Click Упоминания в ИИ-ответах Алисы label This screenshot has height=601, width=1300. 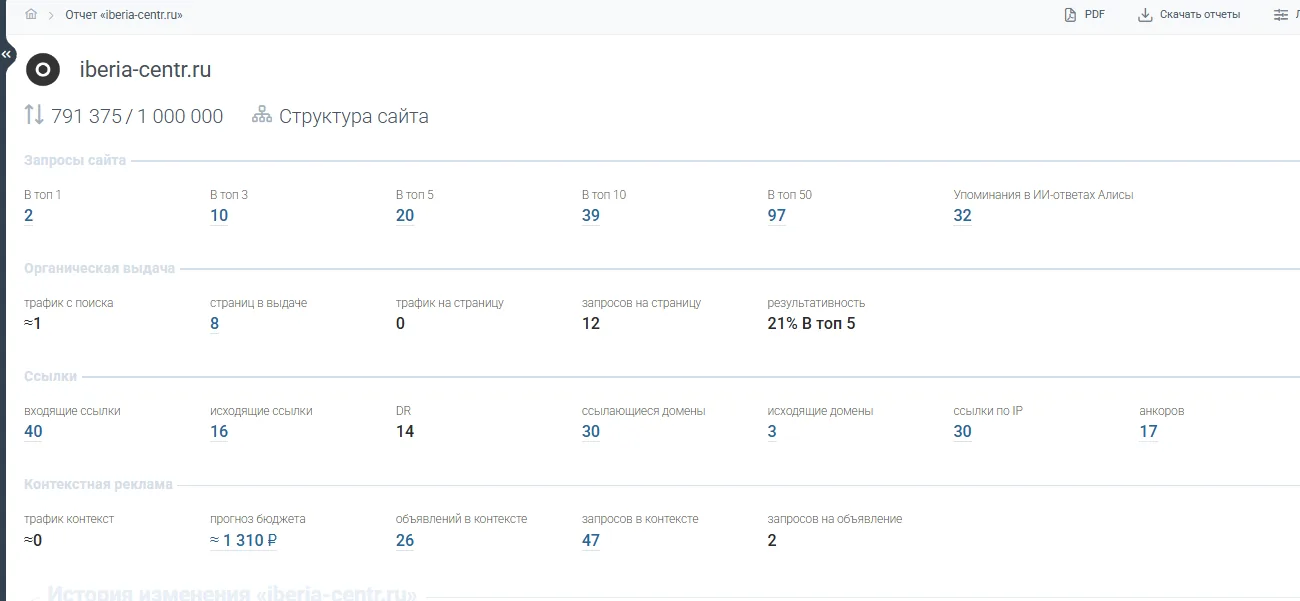(1044, 195)
